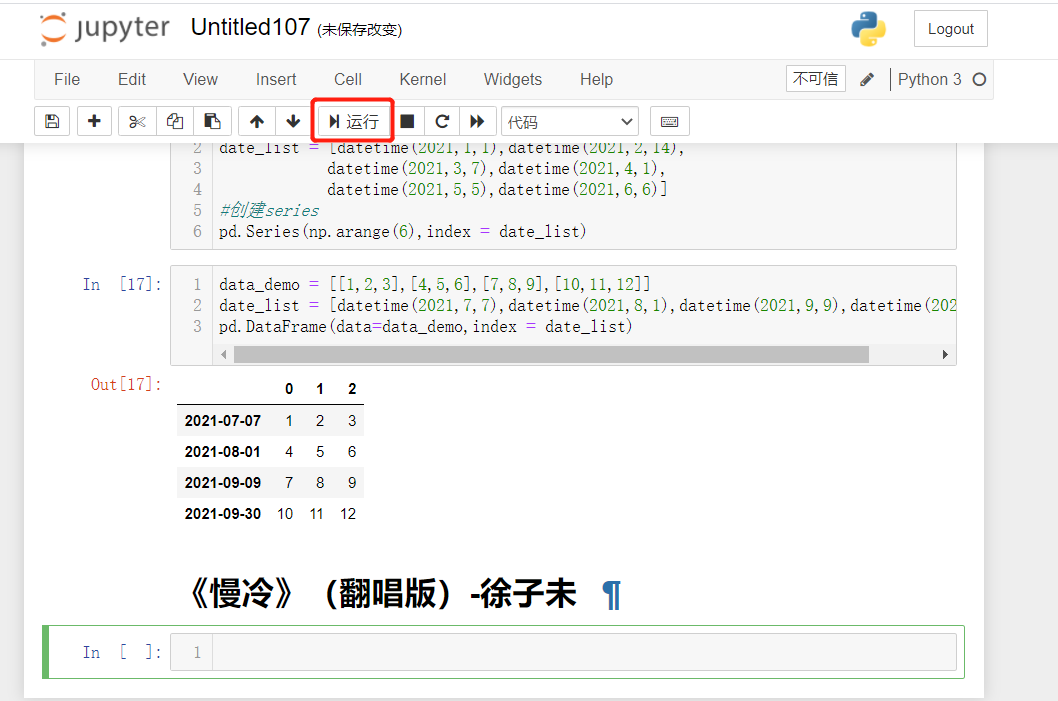Click the scrollbar left arrow in cell 17
1058x701 pixels.
coord(223,354)
